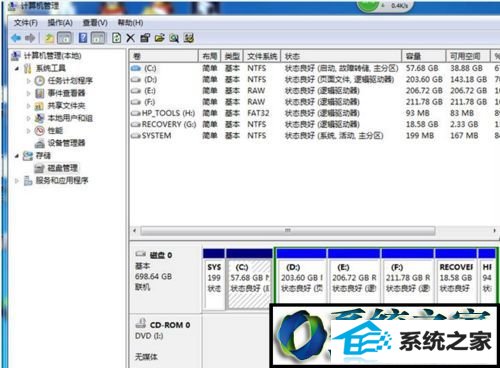Click the scroll right arrow of volume list
This screenshot has height=368, width=500.
pos(494,231)
